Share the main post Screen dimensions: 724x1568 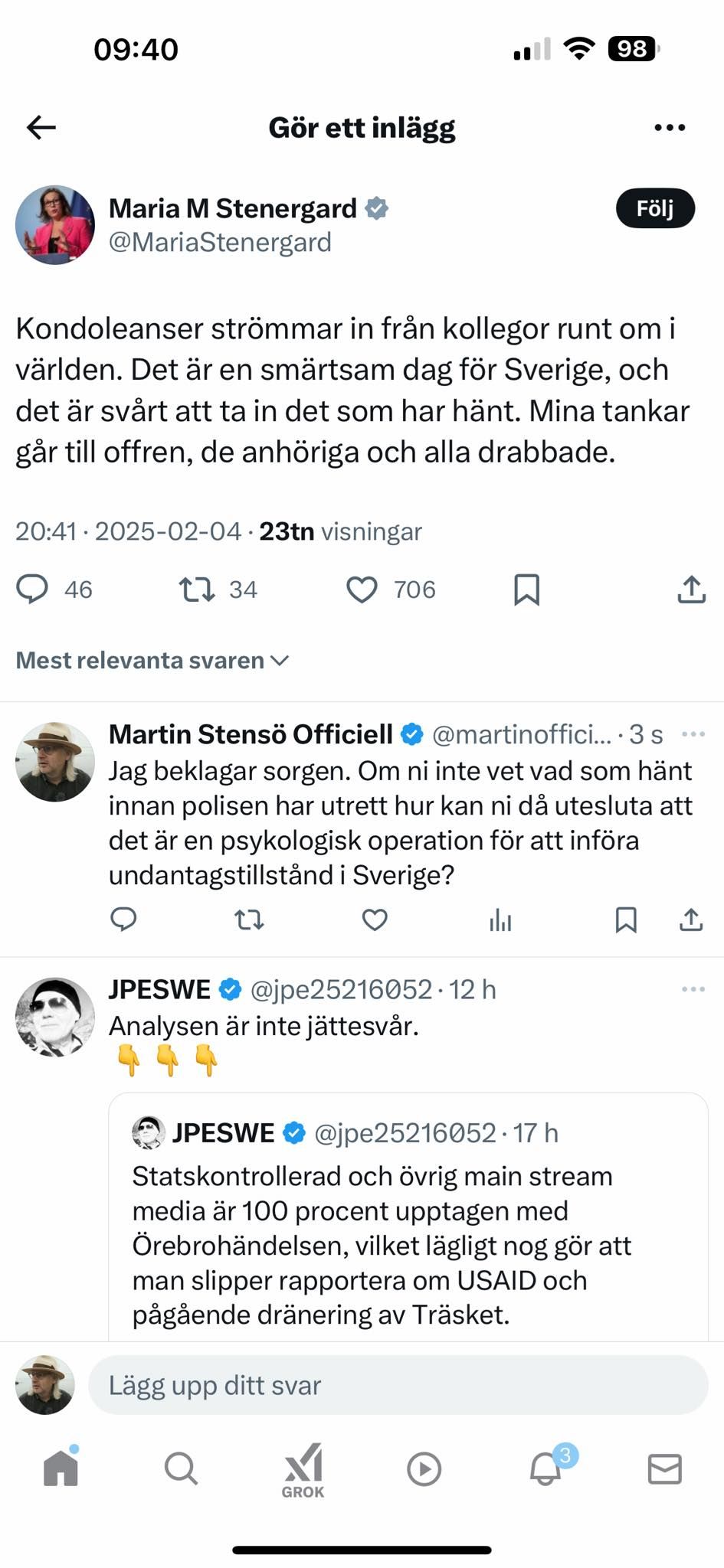point(692,588)
